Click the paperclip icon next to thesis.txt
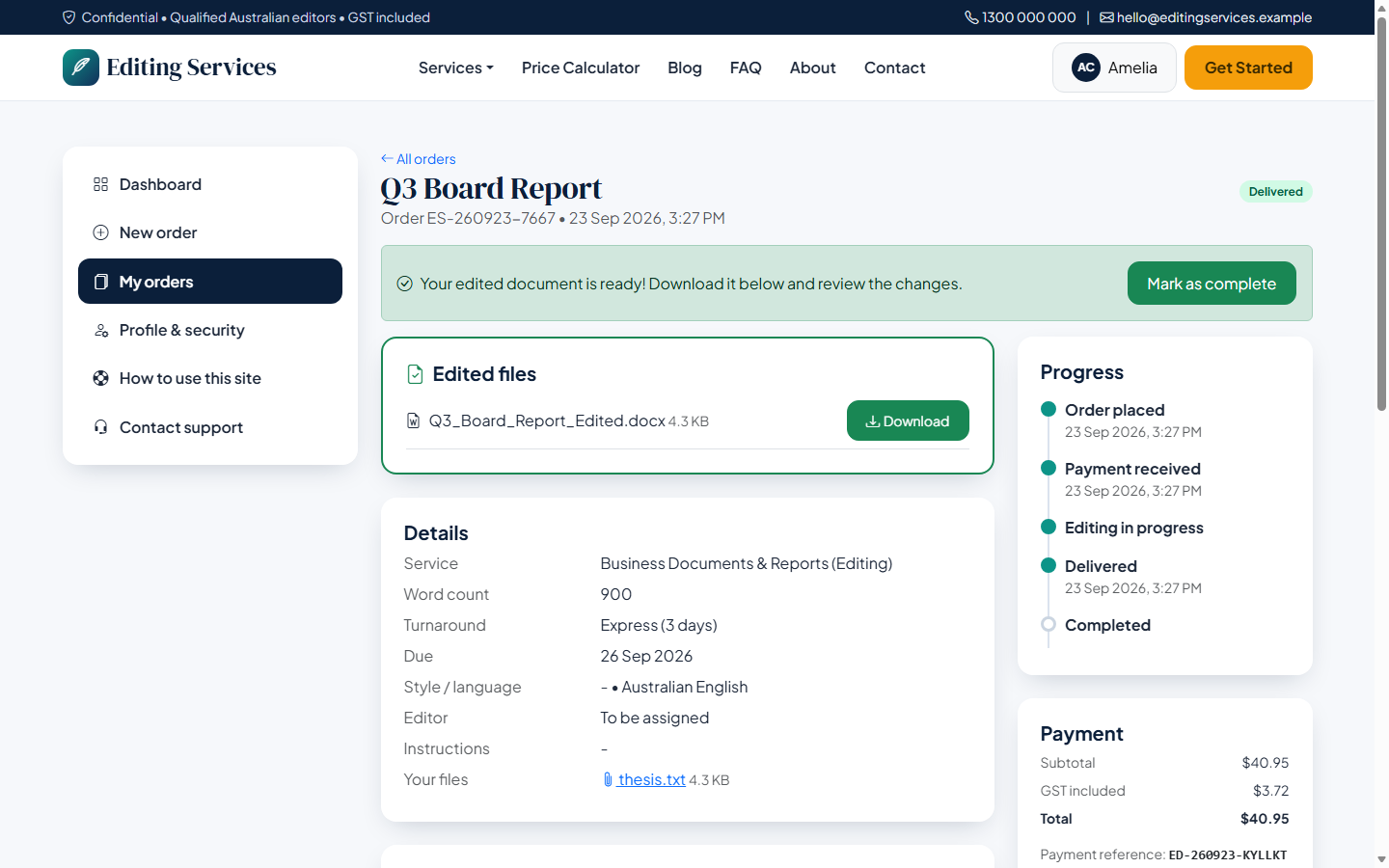The width and height of the screenshot is (1389, 868). pos(608,779)
